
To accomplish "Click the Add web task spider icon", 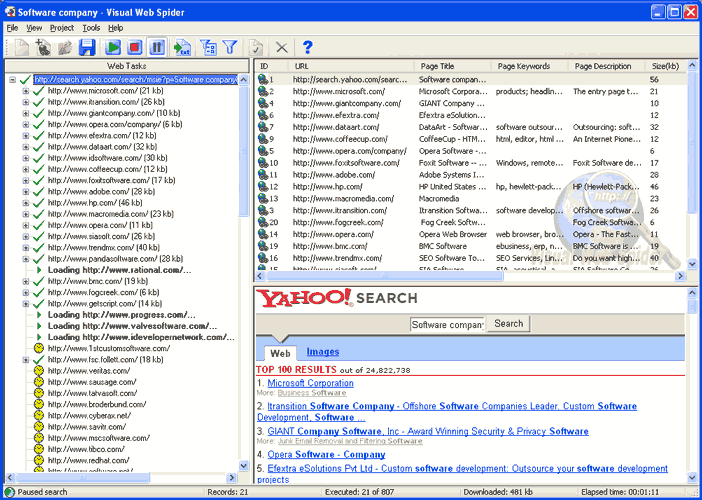I will point(43,47).
